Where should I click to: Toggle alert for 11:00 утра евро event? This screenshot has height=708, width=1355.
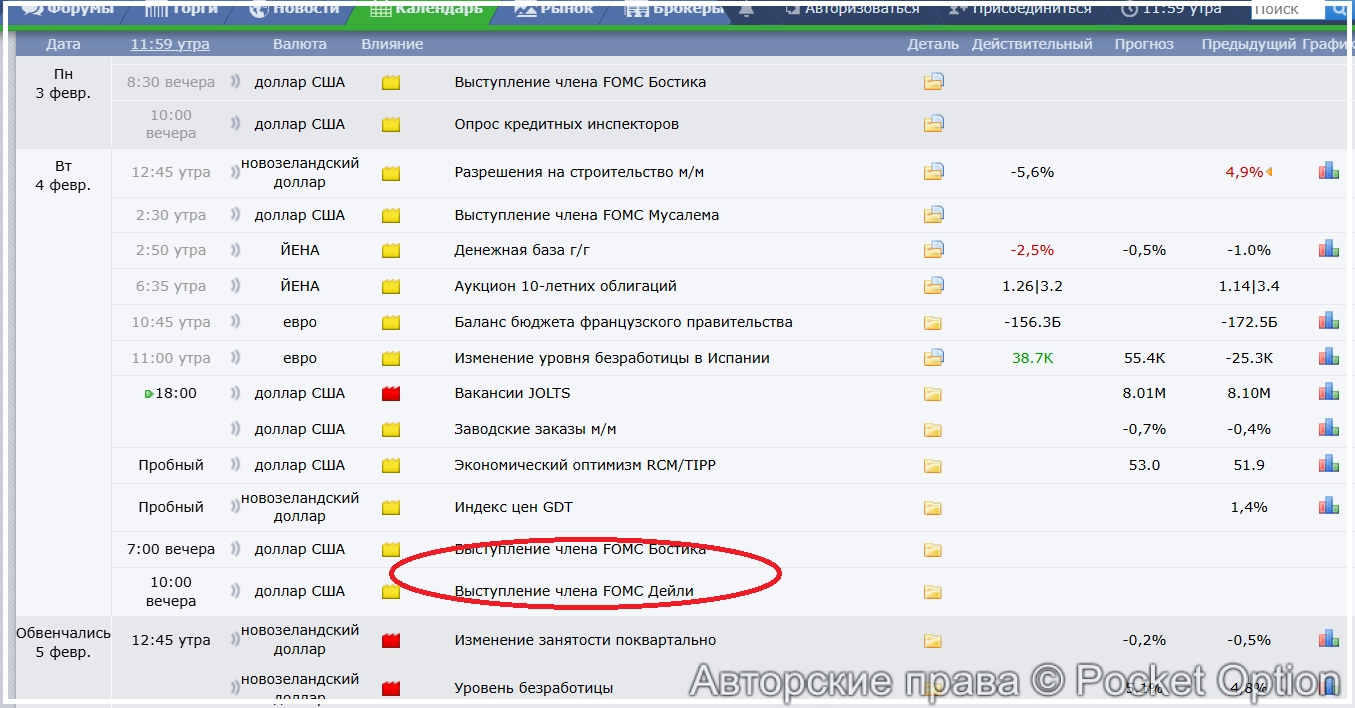click(x=235, y=358)
